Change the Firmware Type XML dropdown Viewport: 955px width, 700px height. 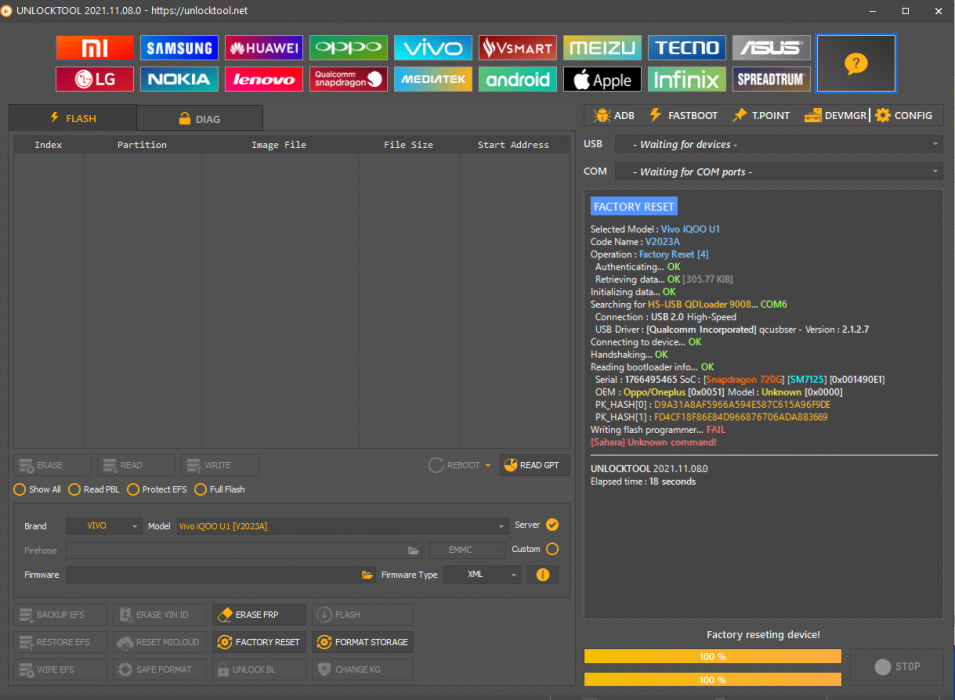pos(482,574)
